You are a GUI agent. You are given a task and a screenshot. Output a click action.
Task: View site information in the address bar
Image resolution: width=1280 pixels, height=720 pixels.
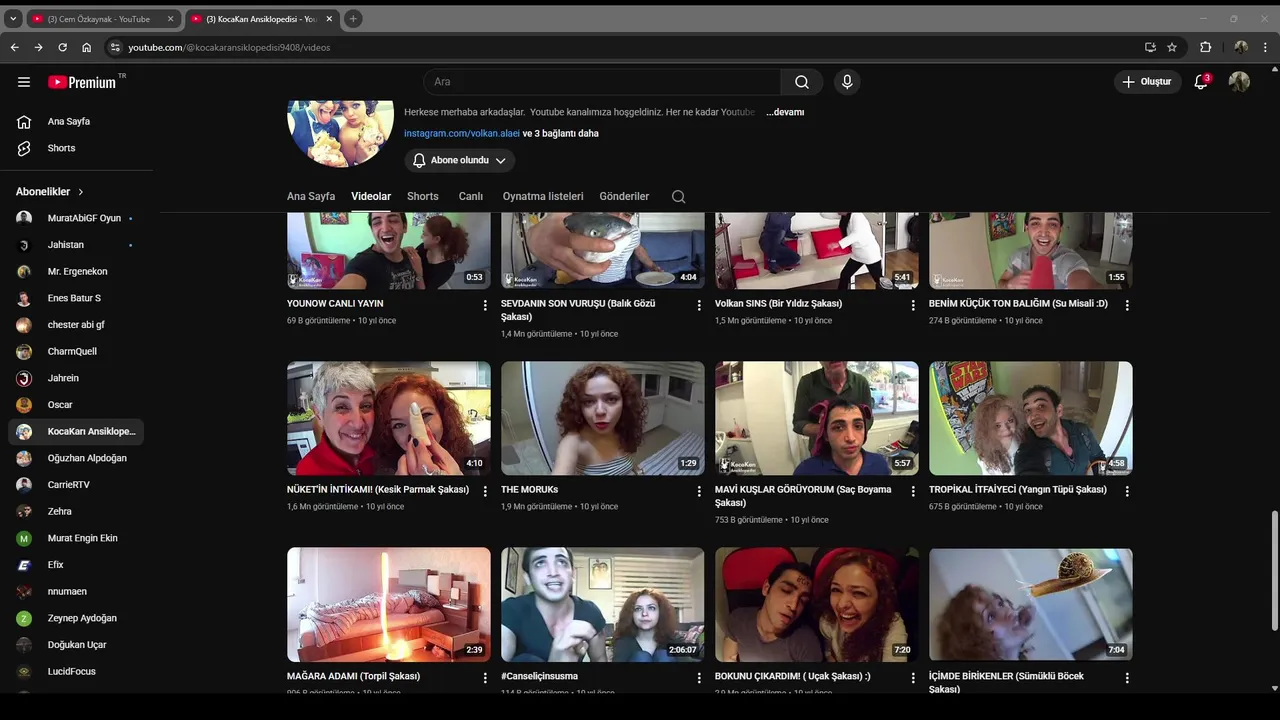point(115,47)
